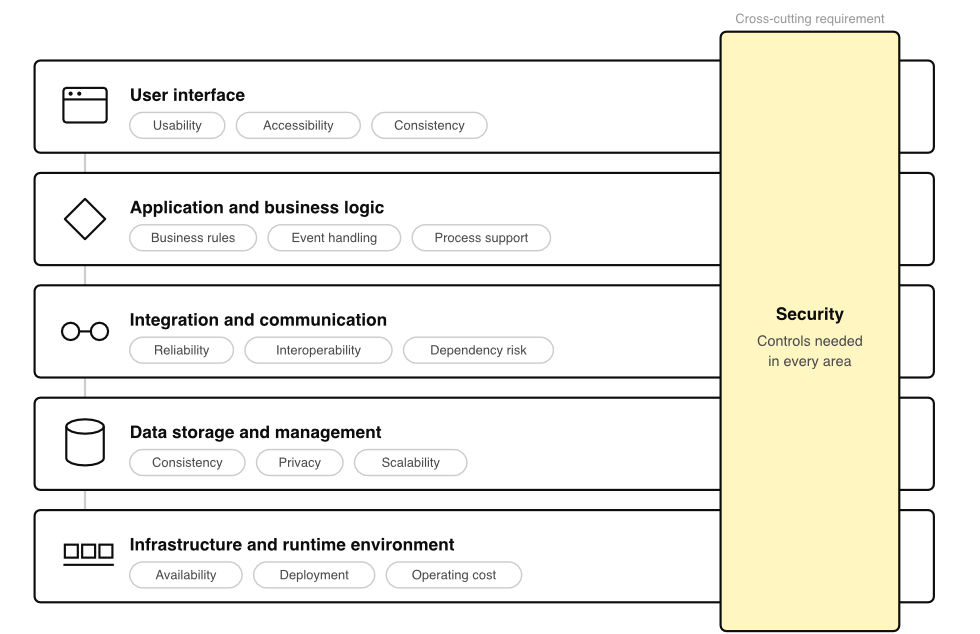Select the Process support pill
This screenshot has width=980, height=634.
tap(481, 238)
